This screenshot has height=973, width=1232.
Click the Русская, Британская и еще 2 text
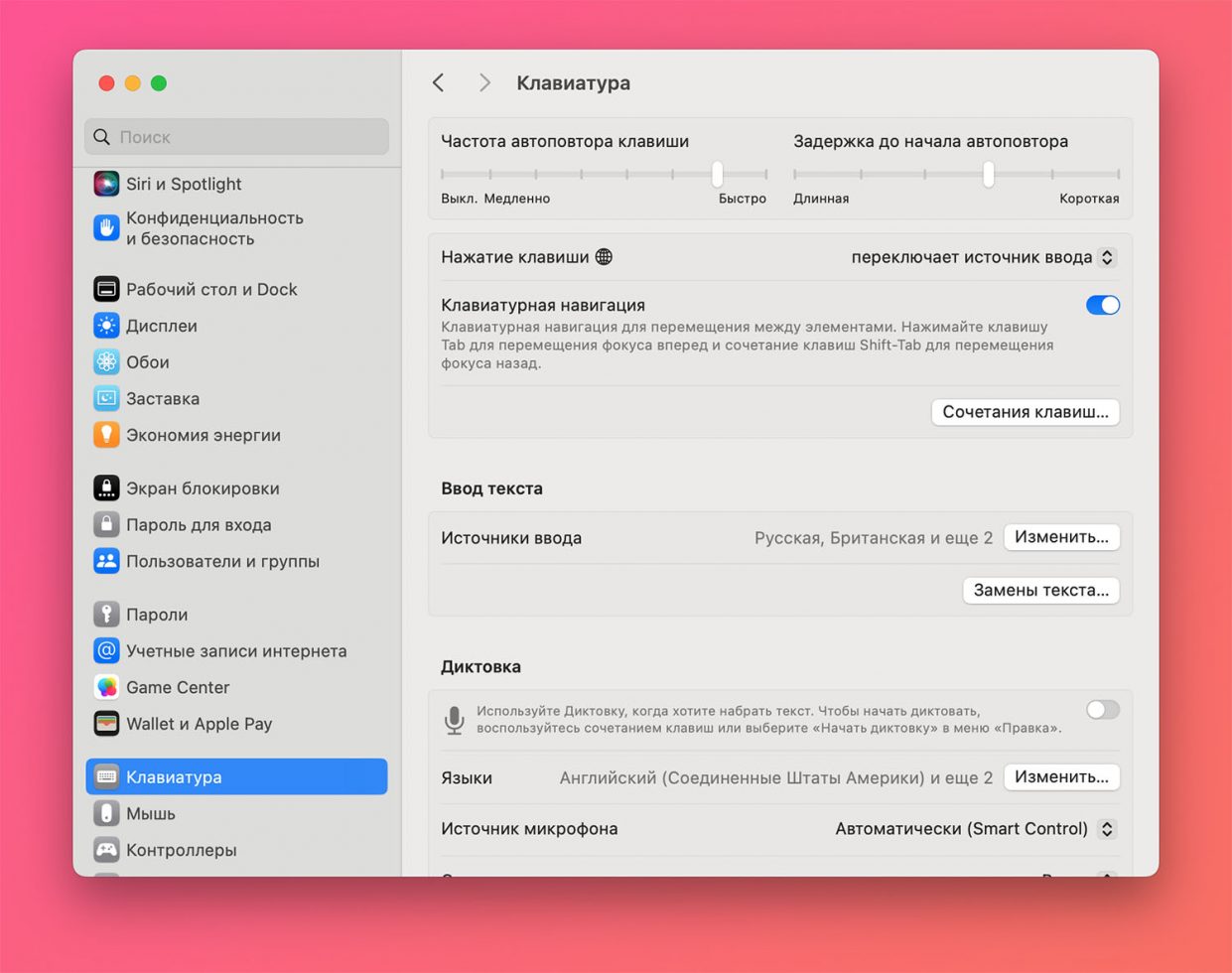tap(874, 537)
